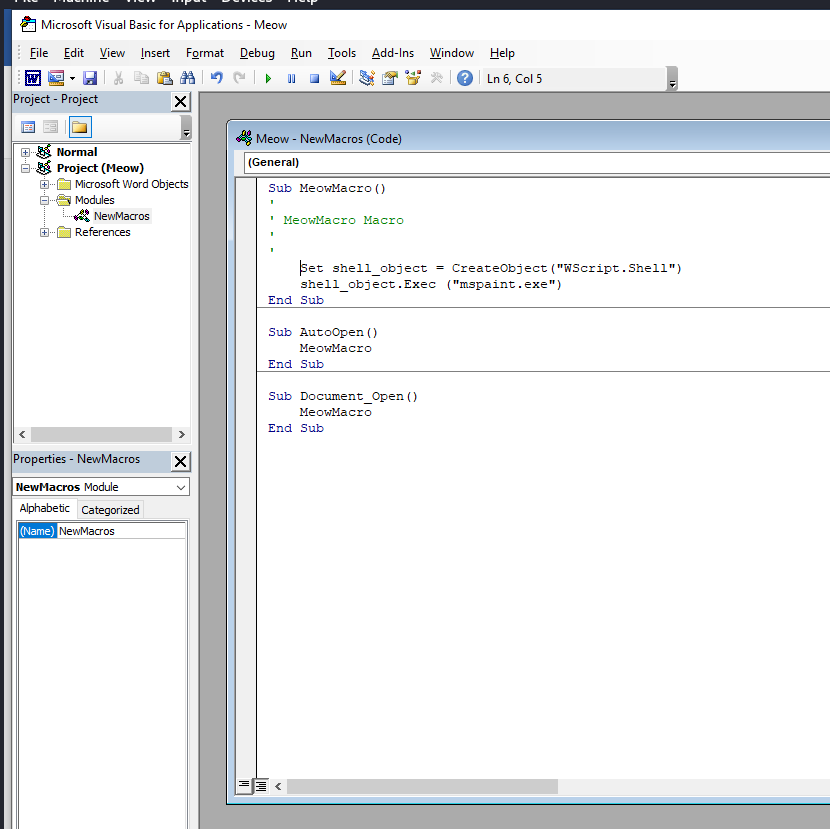Open Find with the binoculars icon
Image resolution: width=830 pixels, height=829 pixels.
click(187, 78)
